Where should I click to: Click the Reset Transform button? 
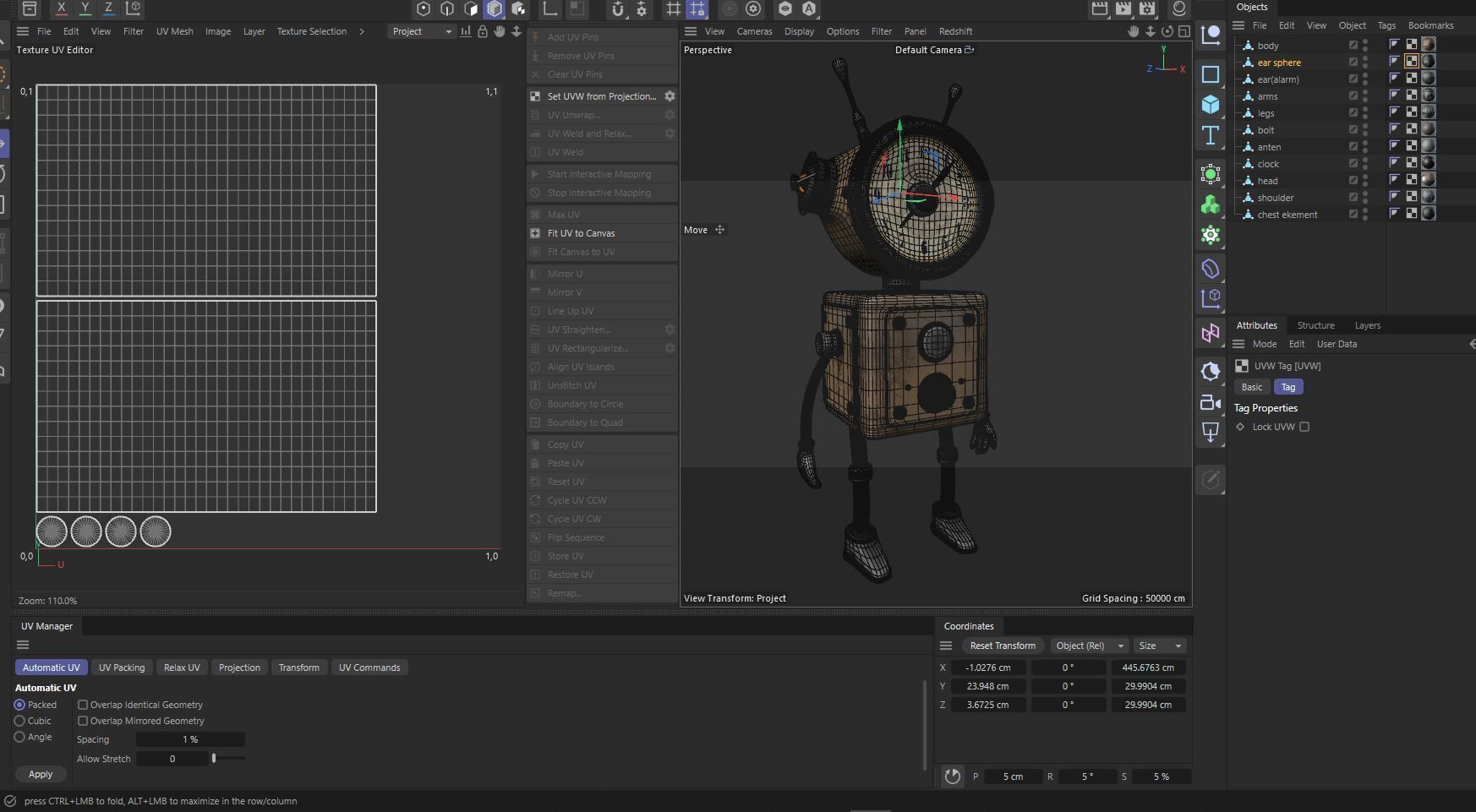tap(1003, 646)
